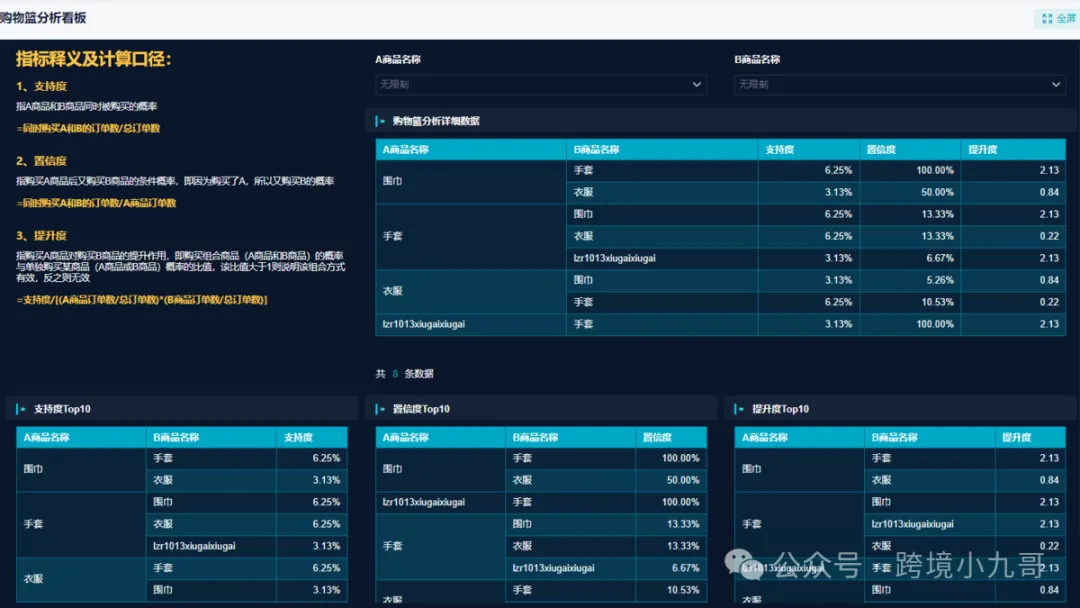This screenshot has height=608, width=1080.
Task: Click the chevron arrow of the B商品名称 selector
Action: (1056, 85)
